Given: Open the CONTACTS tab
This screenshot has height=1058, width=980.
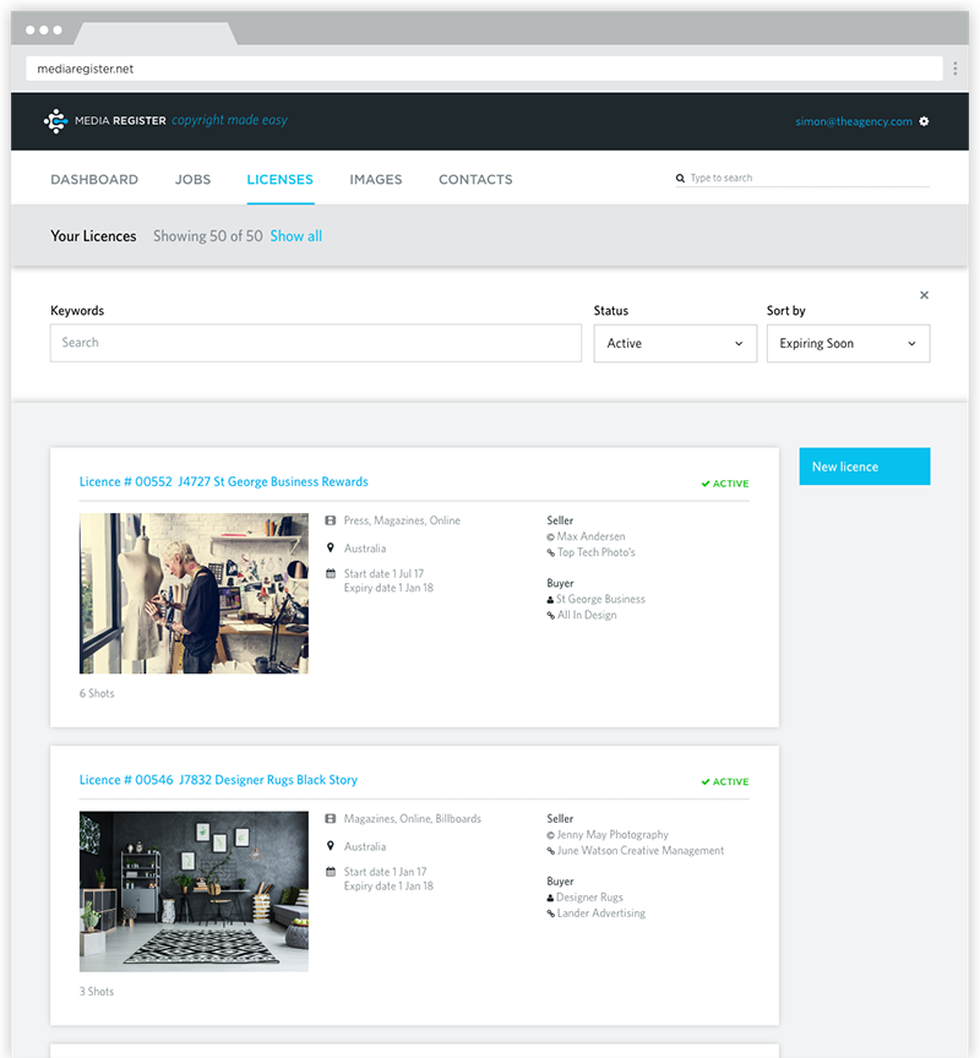Looking at the screenshot, I should point(475,179).
